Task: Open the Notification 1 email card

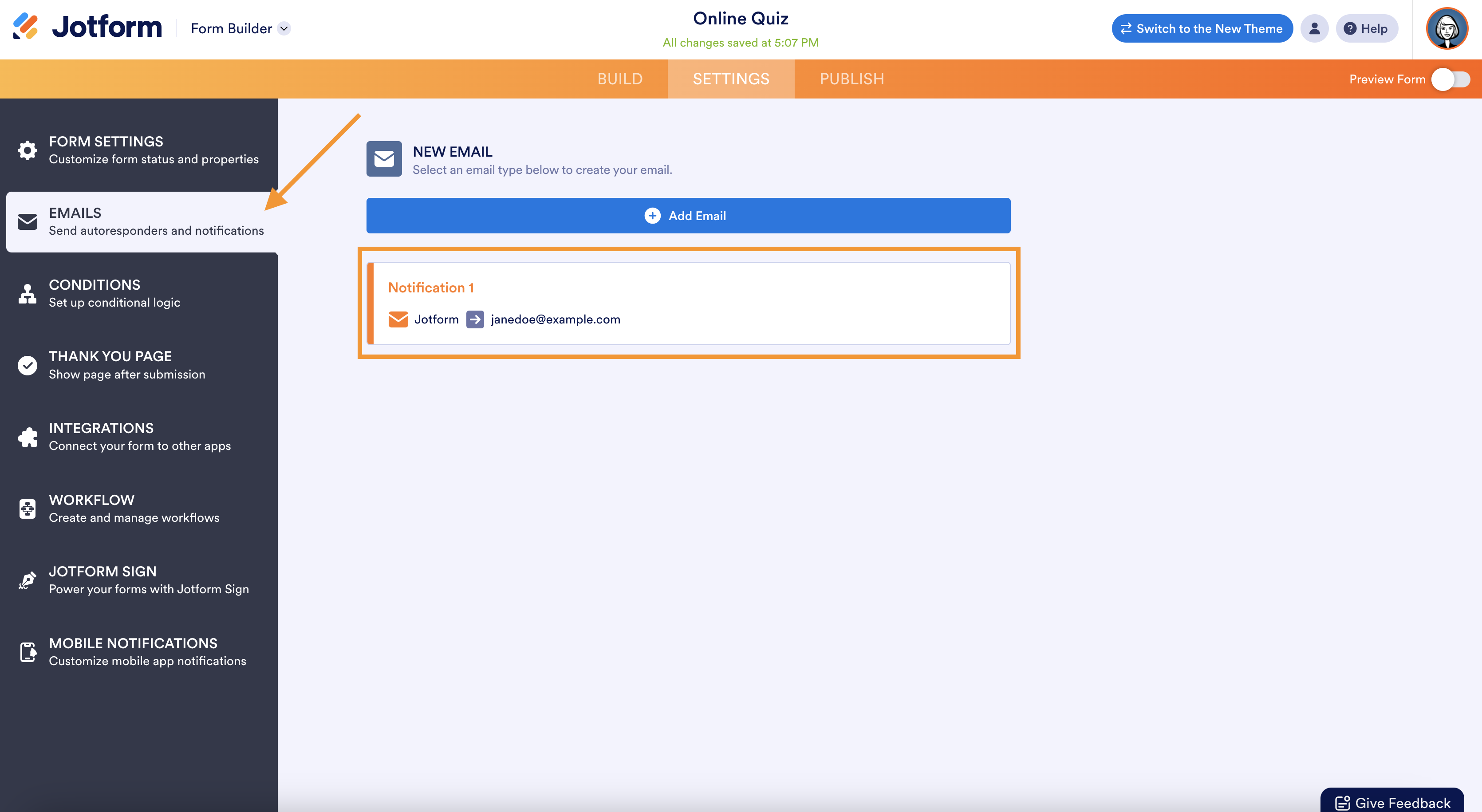Action: tap(688, 303)
